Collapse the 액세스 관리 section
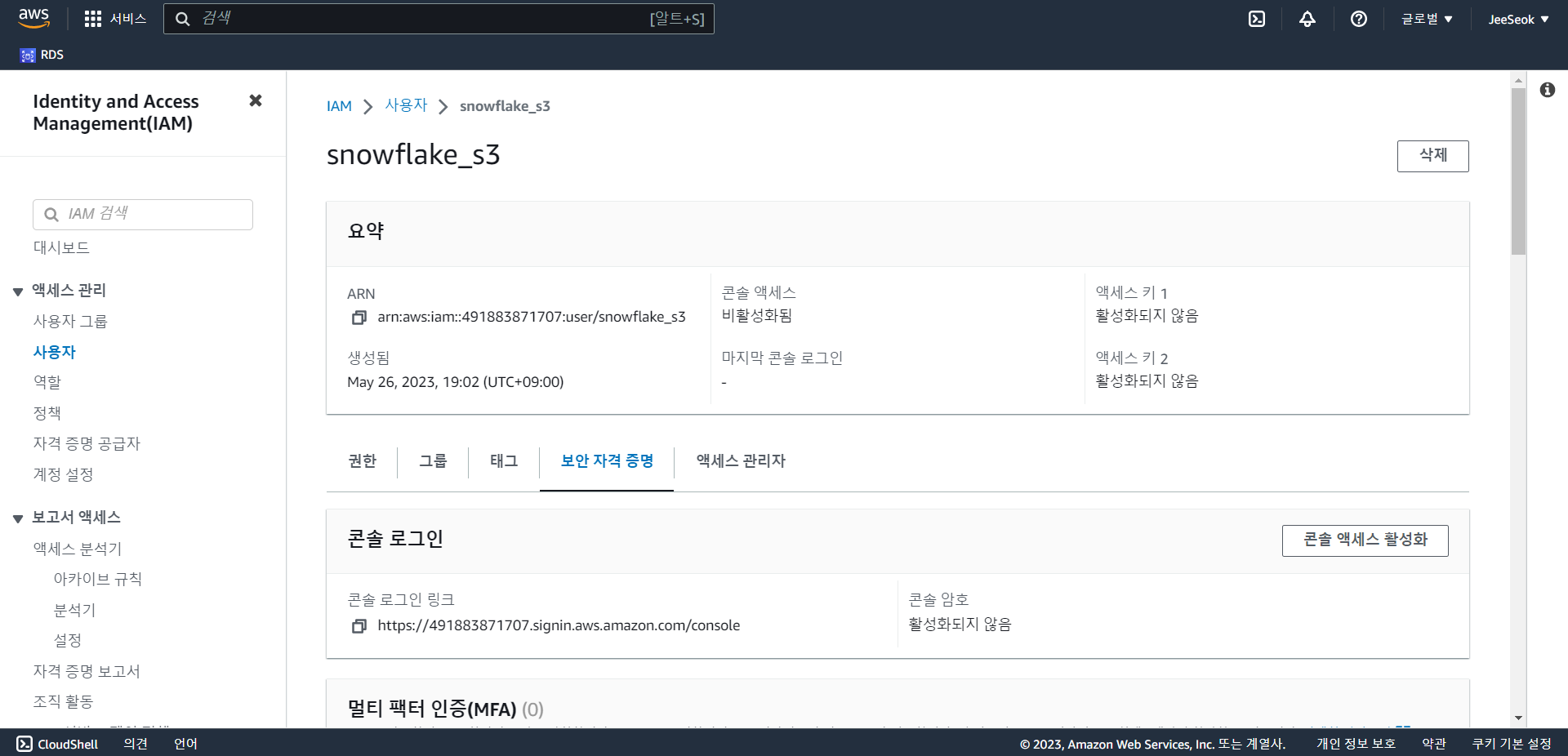The height and width of the screenshot is (756, 1568). [x=18, y=291]
